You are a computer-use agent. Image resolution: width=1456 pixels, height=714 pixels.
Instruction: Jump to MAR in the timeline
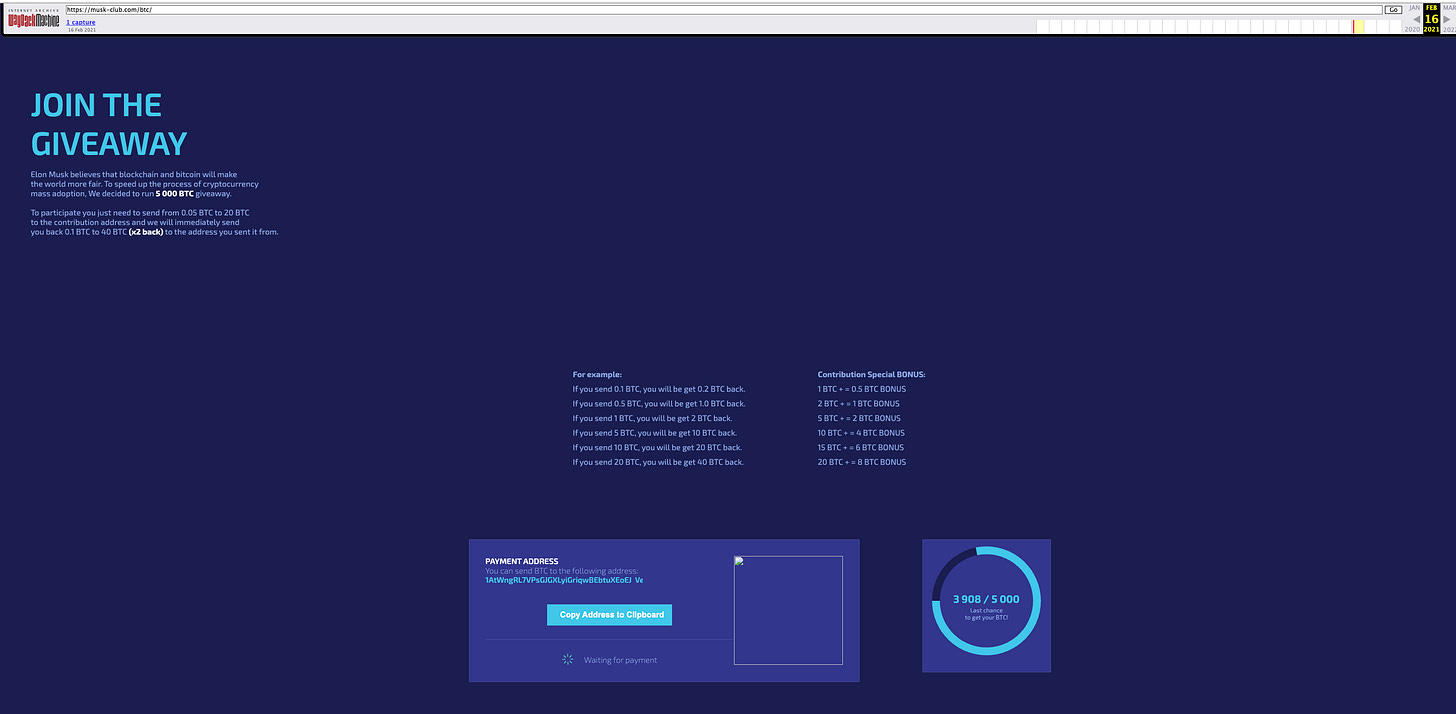(1449, 7)
